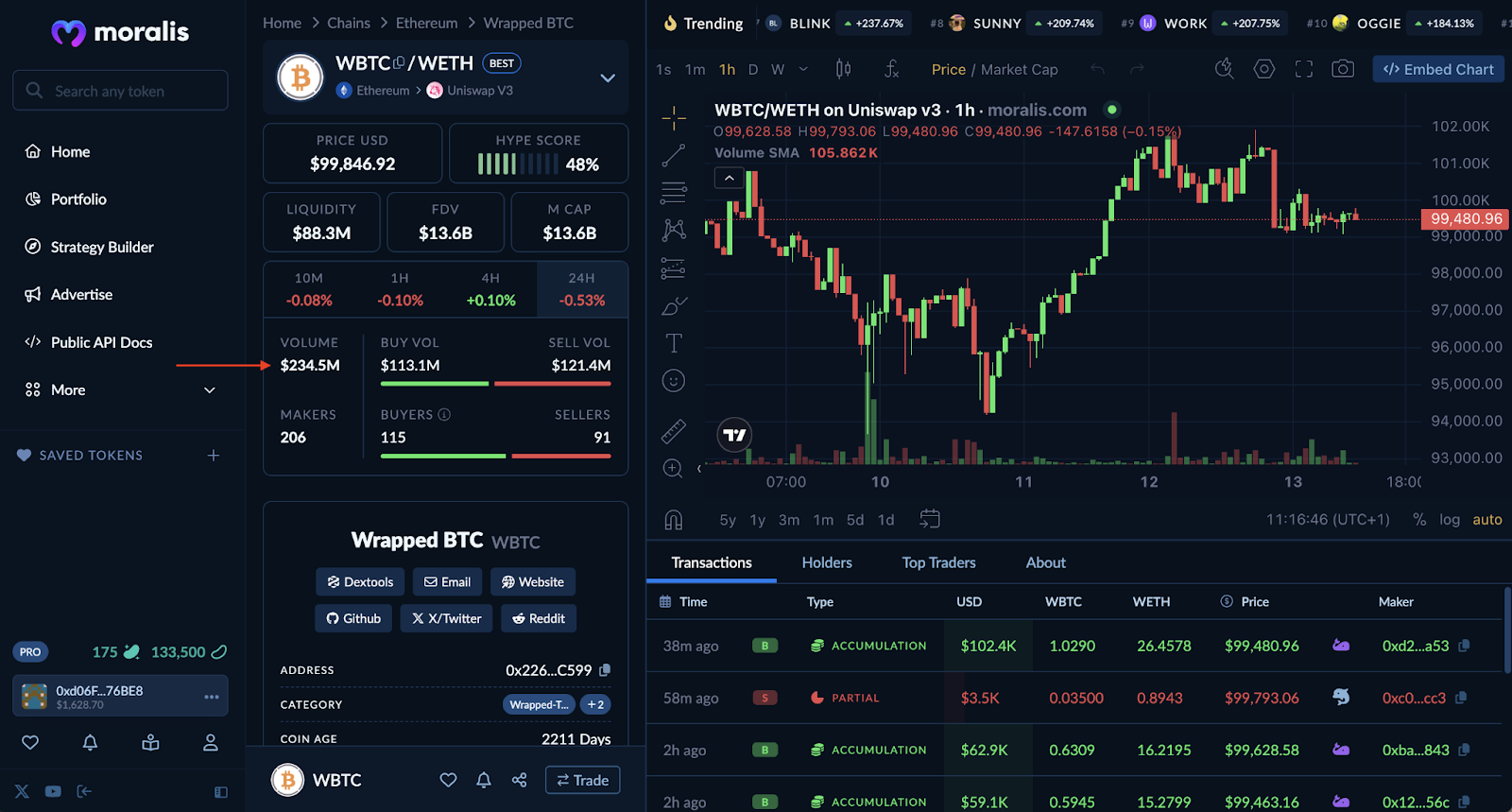Toggle the magnet snap mode
This screenshot has height=812, width=1512.
tap(674, 520)
